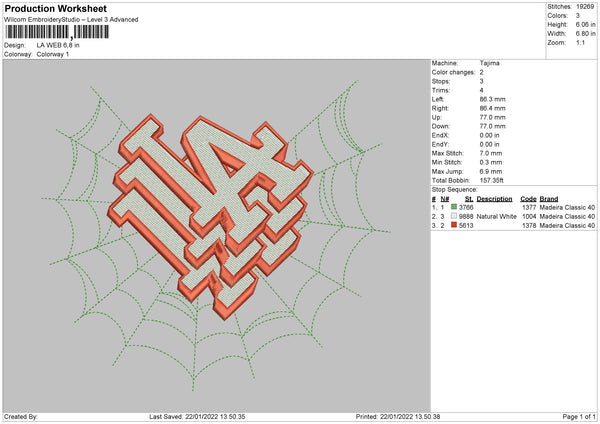The height and width of the screenshot is (424, 600).
Task: Click the Machine value 'Tajima'
Action: pyautogui.click(x=489, y=63)
